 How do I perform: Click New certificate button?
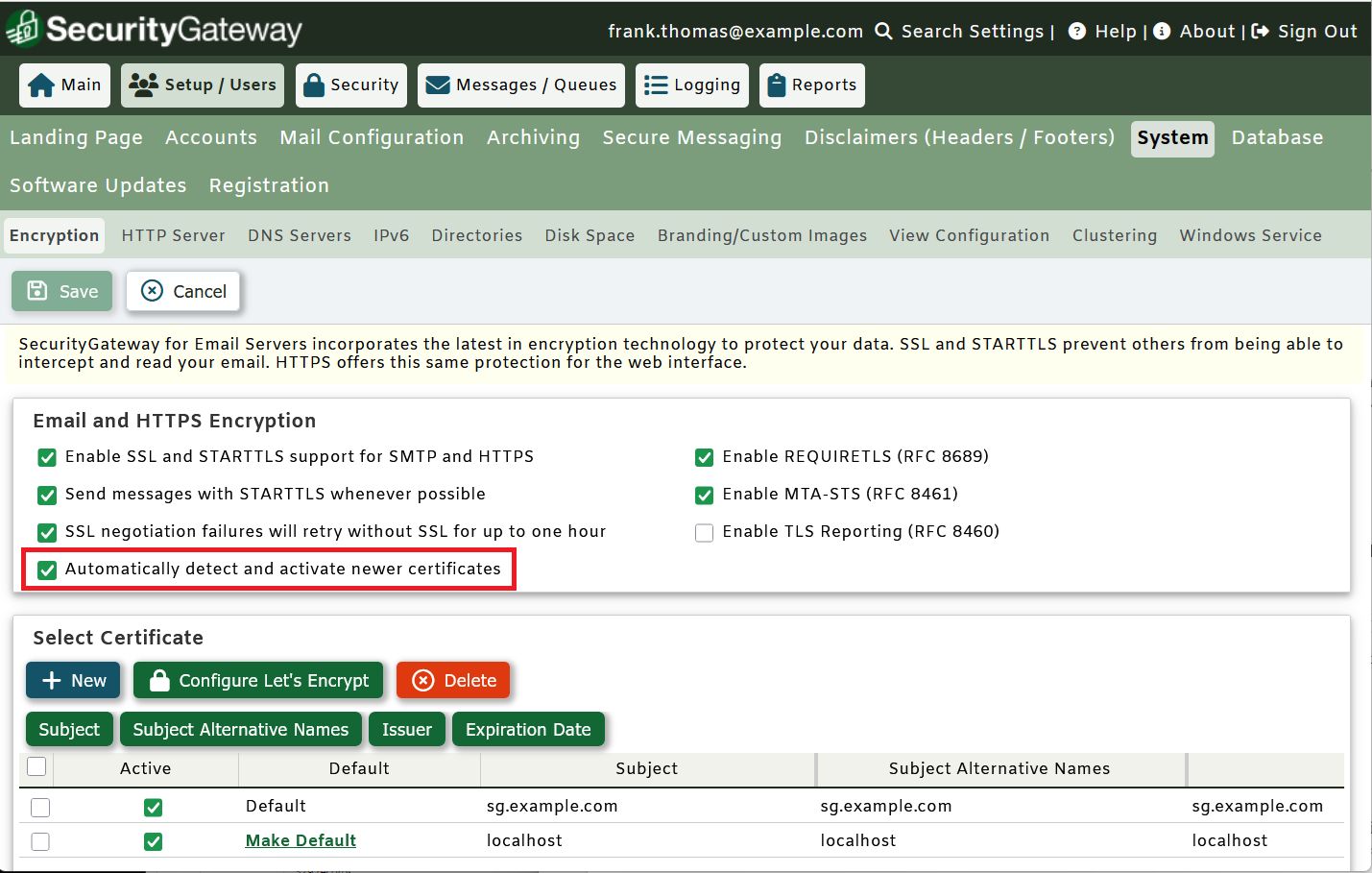click(73, 680)
